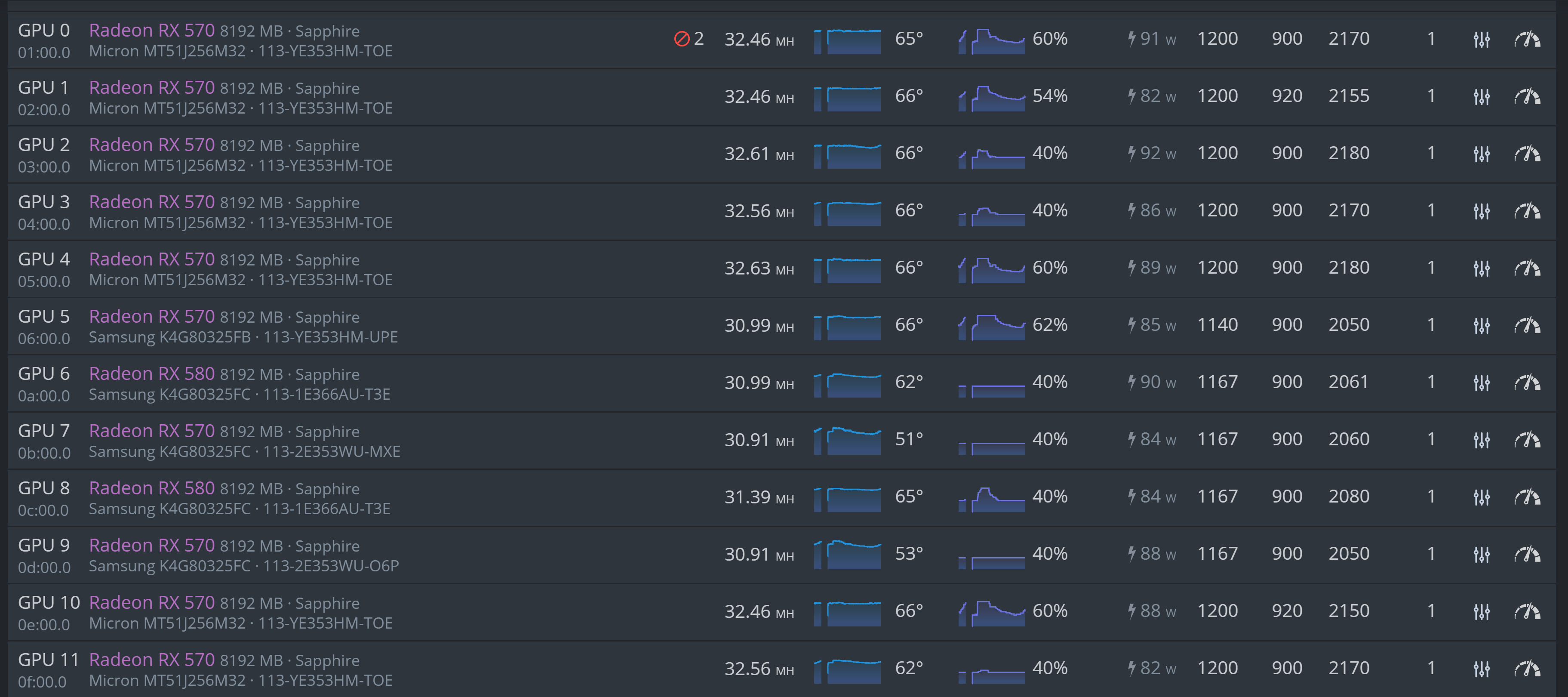Click the temperature graph of GPU 4
The image size is (1568, 697).
(x=847, y=270)
